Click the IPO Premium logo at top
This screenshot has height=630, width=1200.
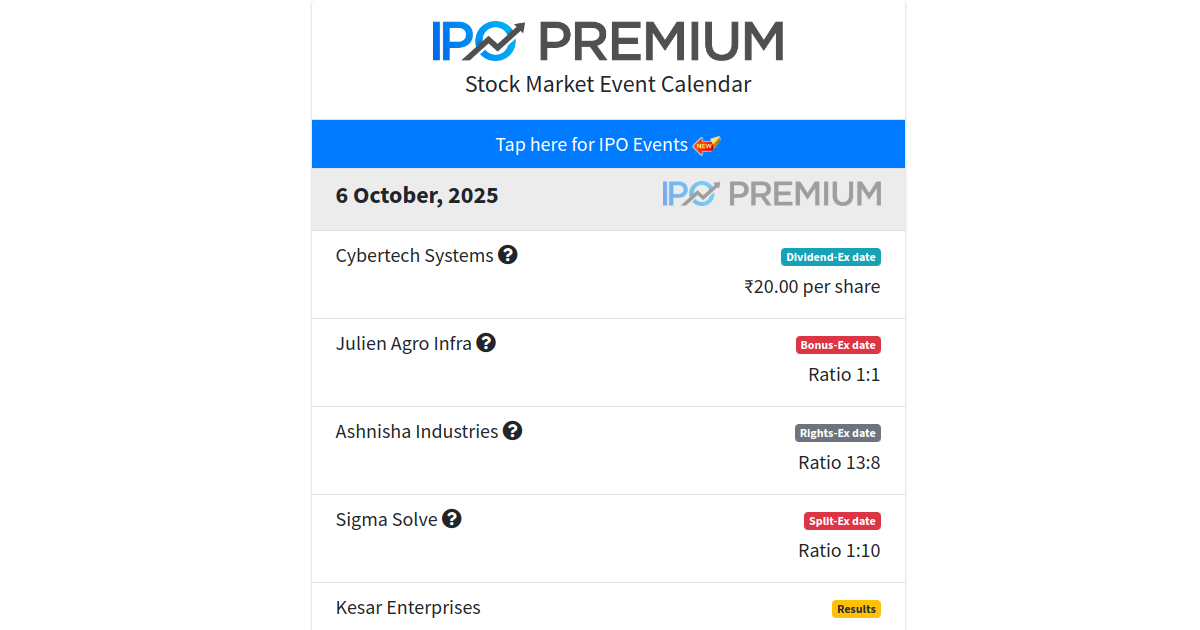(608, 41)
